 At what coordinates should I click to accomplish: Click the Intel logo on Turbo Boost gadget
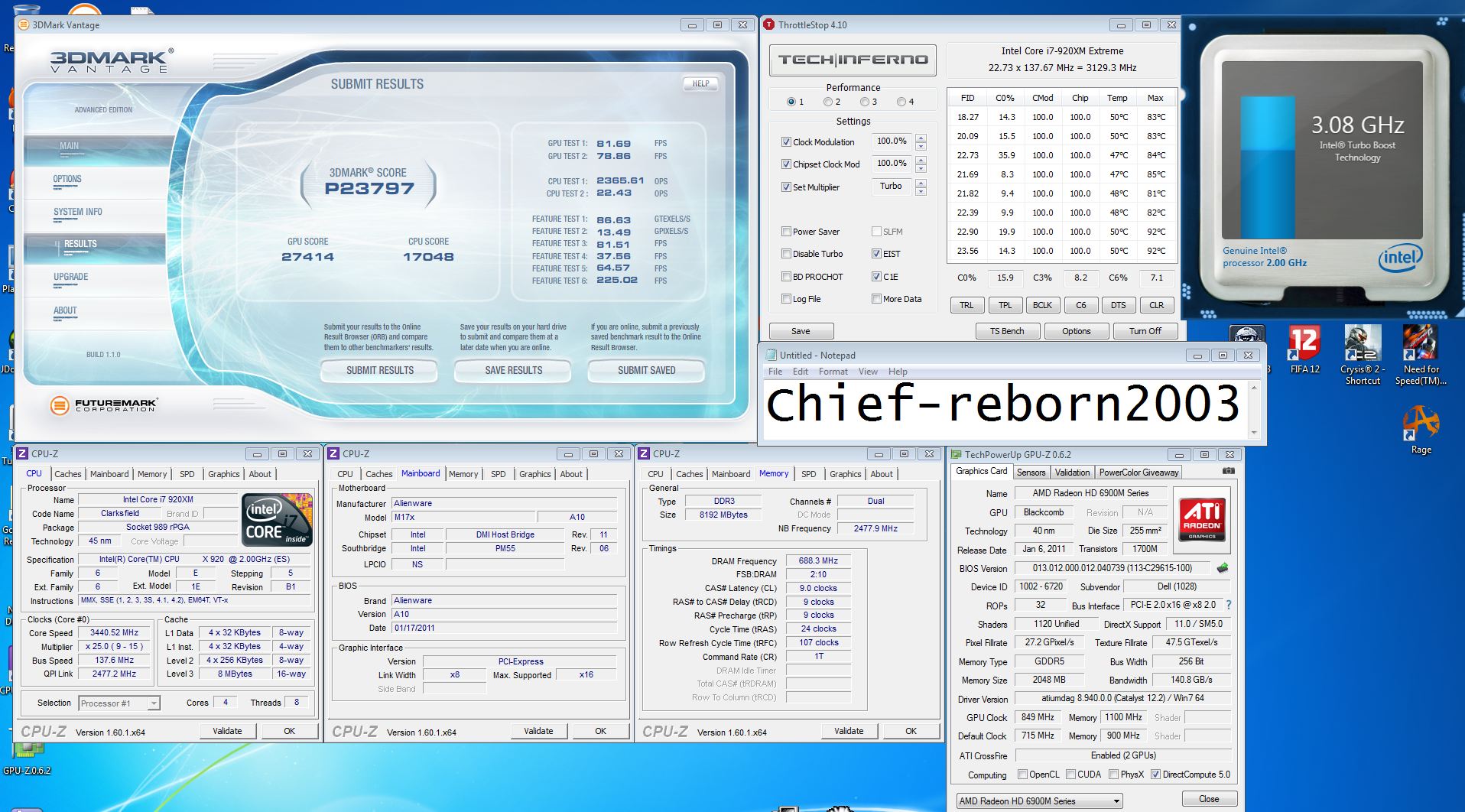pos(1400,258)
